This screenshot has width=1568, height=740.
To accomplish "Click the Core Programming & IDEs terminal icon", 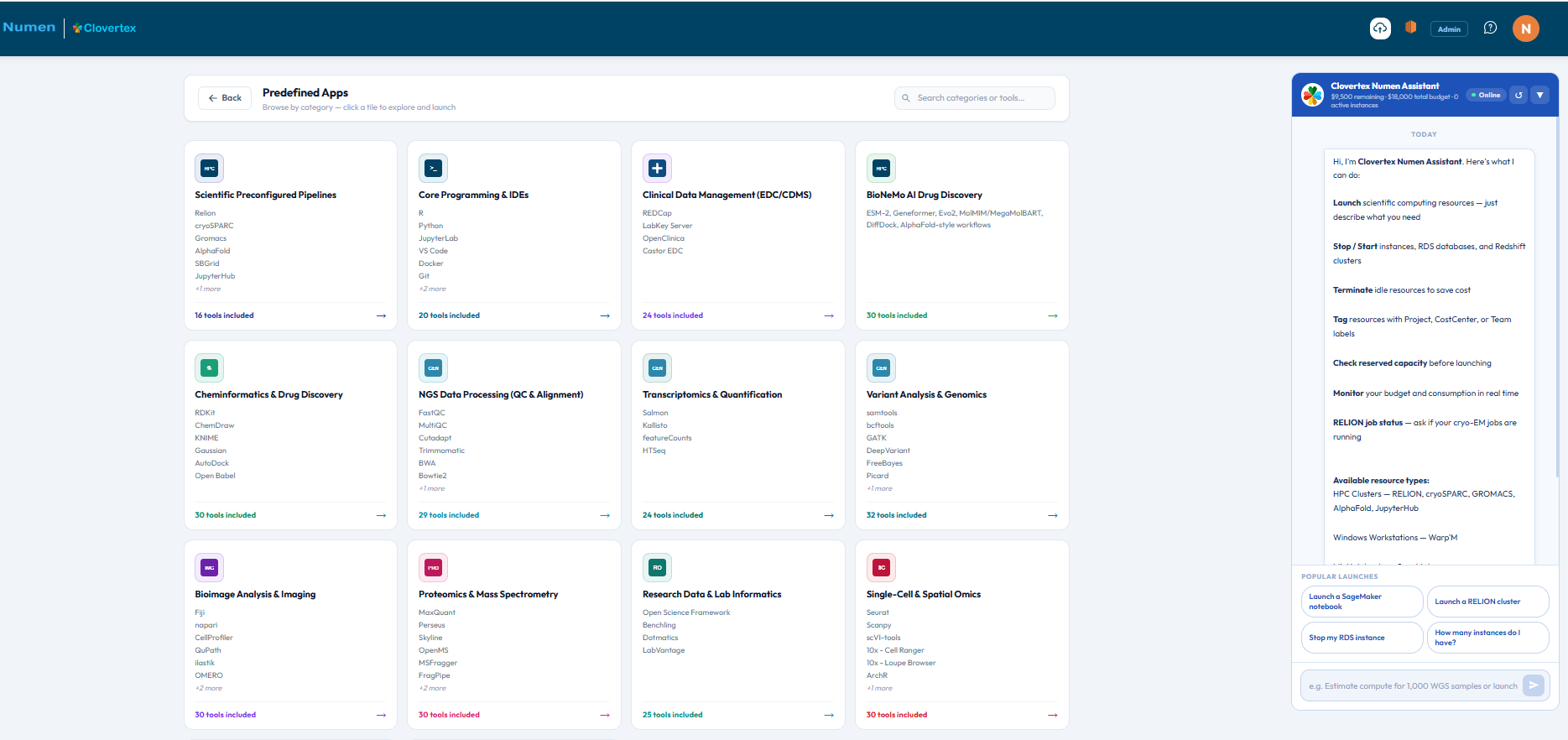I will 433,168.
